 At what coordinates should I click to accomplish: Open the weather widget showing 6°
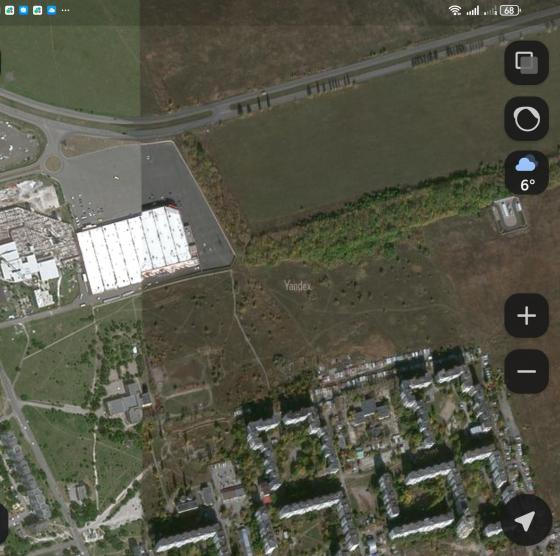[526, 173]
